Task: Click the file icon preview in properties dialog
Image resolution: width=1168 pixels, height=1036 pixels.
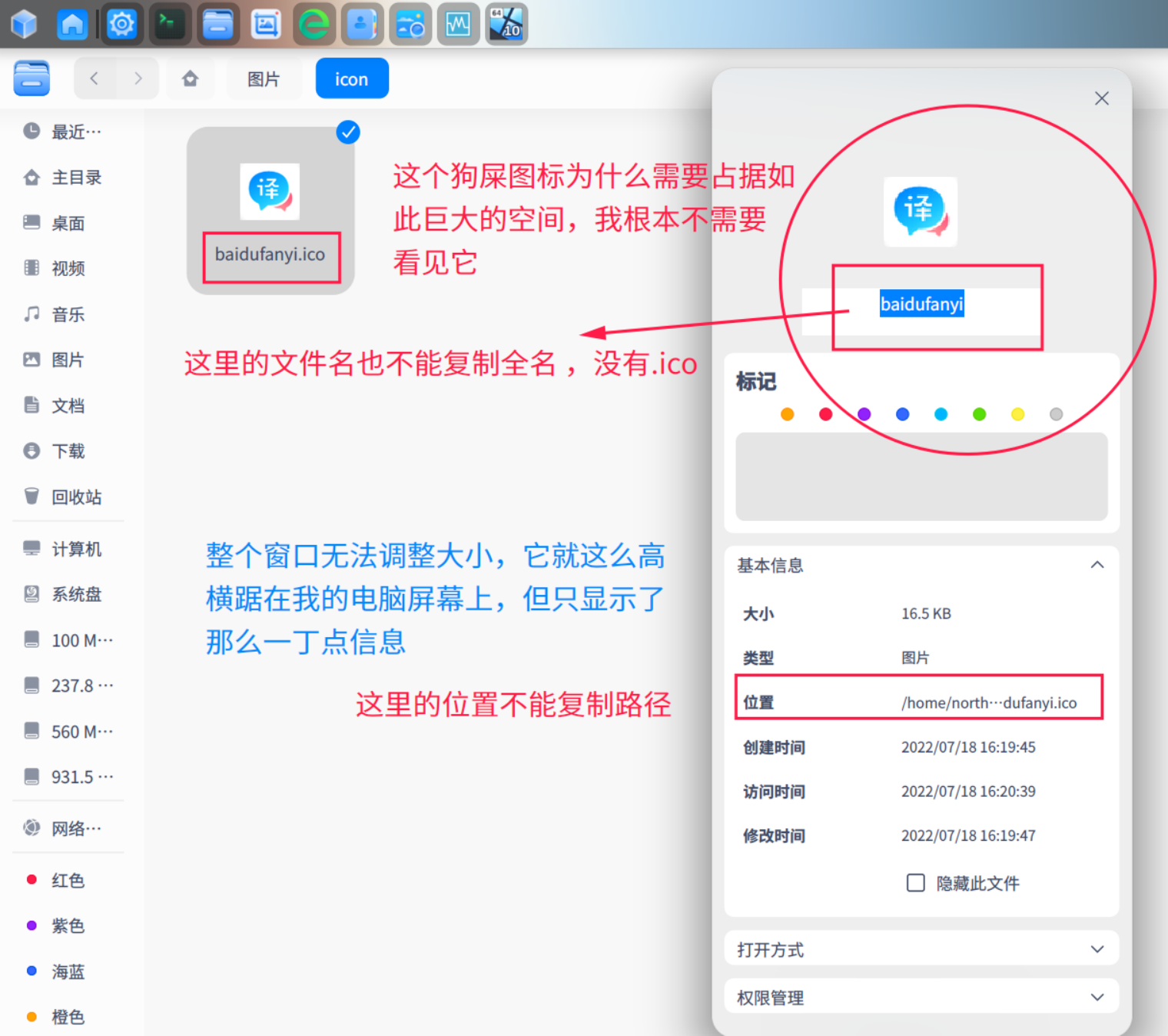Action: coord(921,212)
